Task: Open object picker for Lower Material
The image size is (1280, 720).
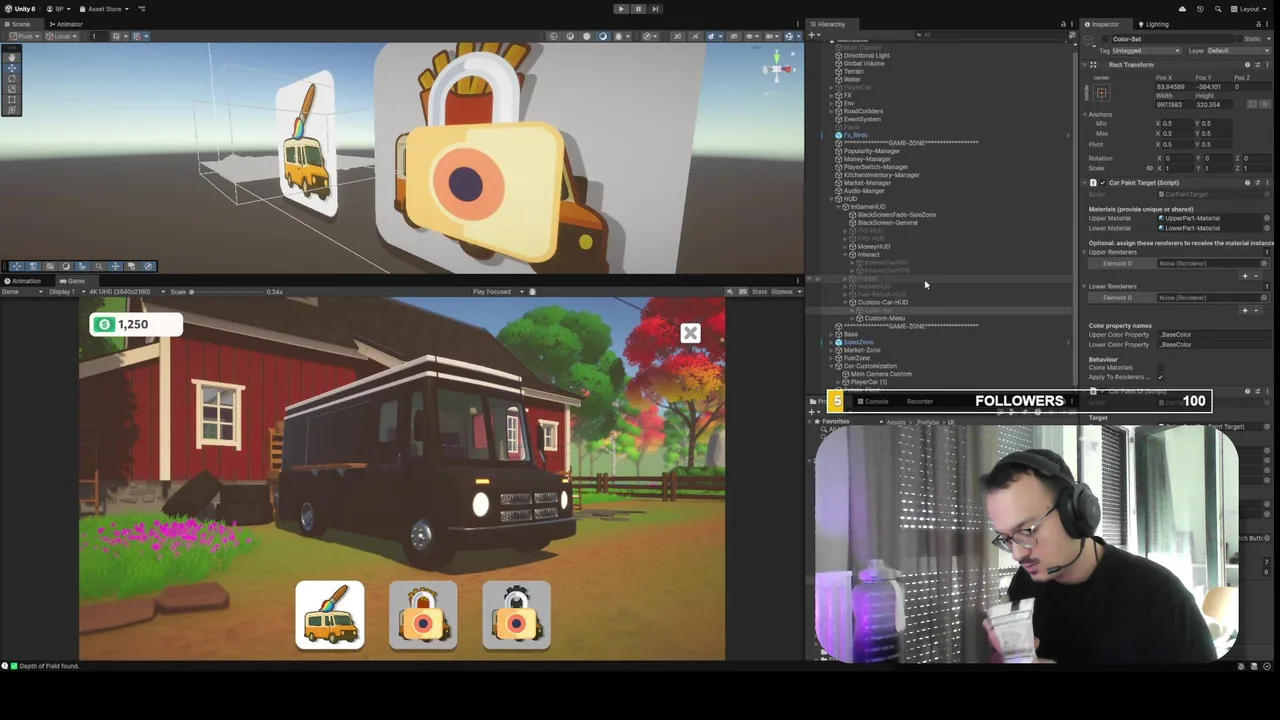Action: coord(1266,228)
